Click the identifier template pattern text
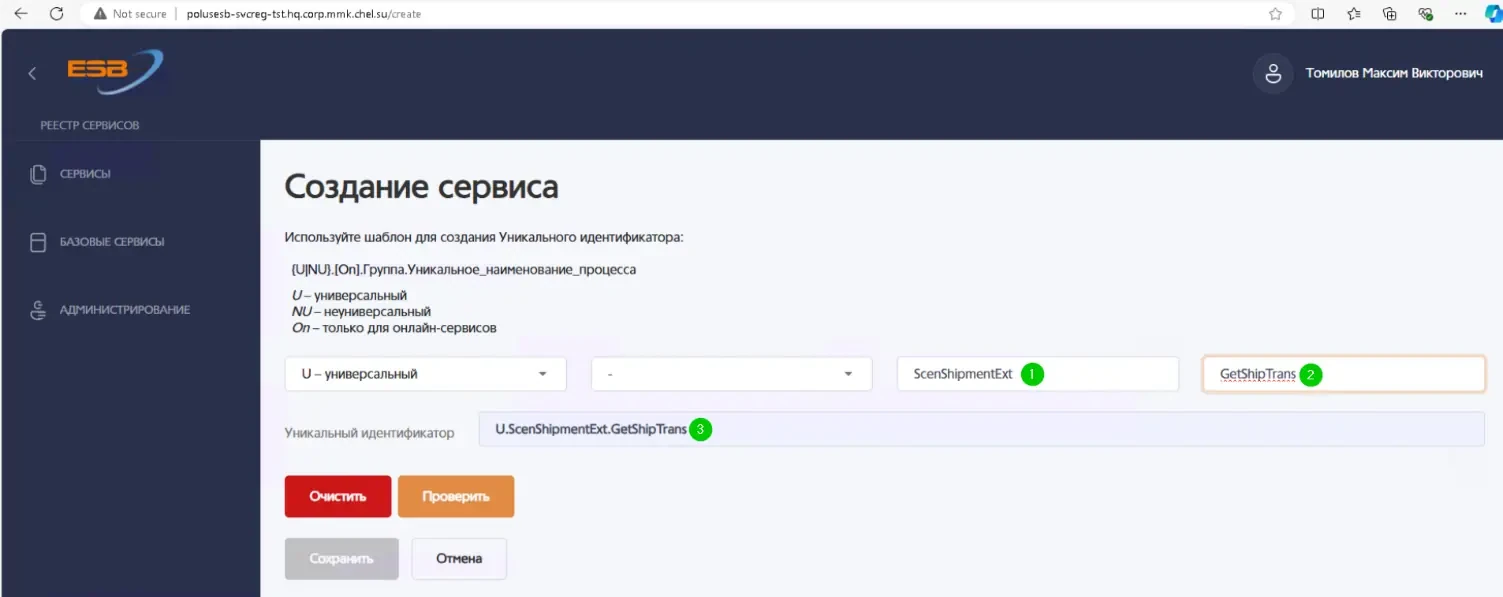The height and width of the screenshot is (597, 1503). [x=463, y=270]
